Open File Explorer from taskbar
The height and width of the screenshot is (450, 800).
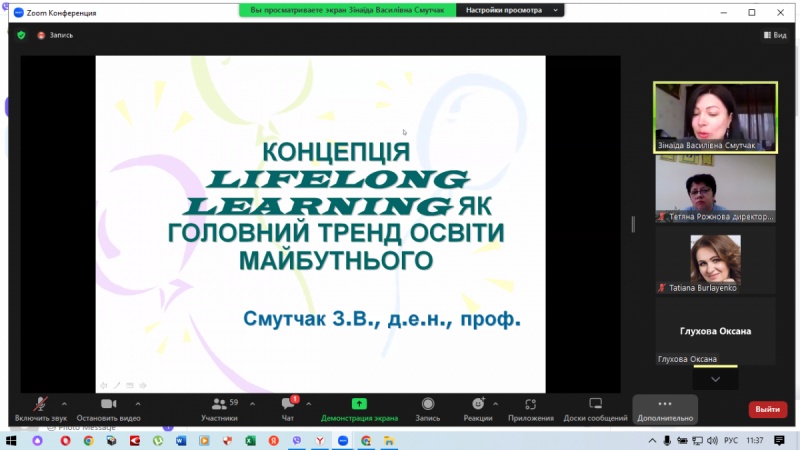(x=389, y=440)
